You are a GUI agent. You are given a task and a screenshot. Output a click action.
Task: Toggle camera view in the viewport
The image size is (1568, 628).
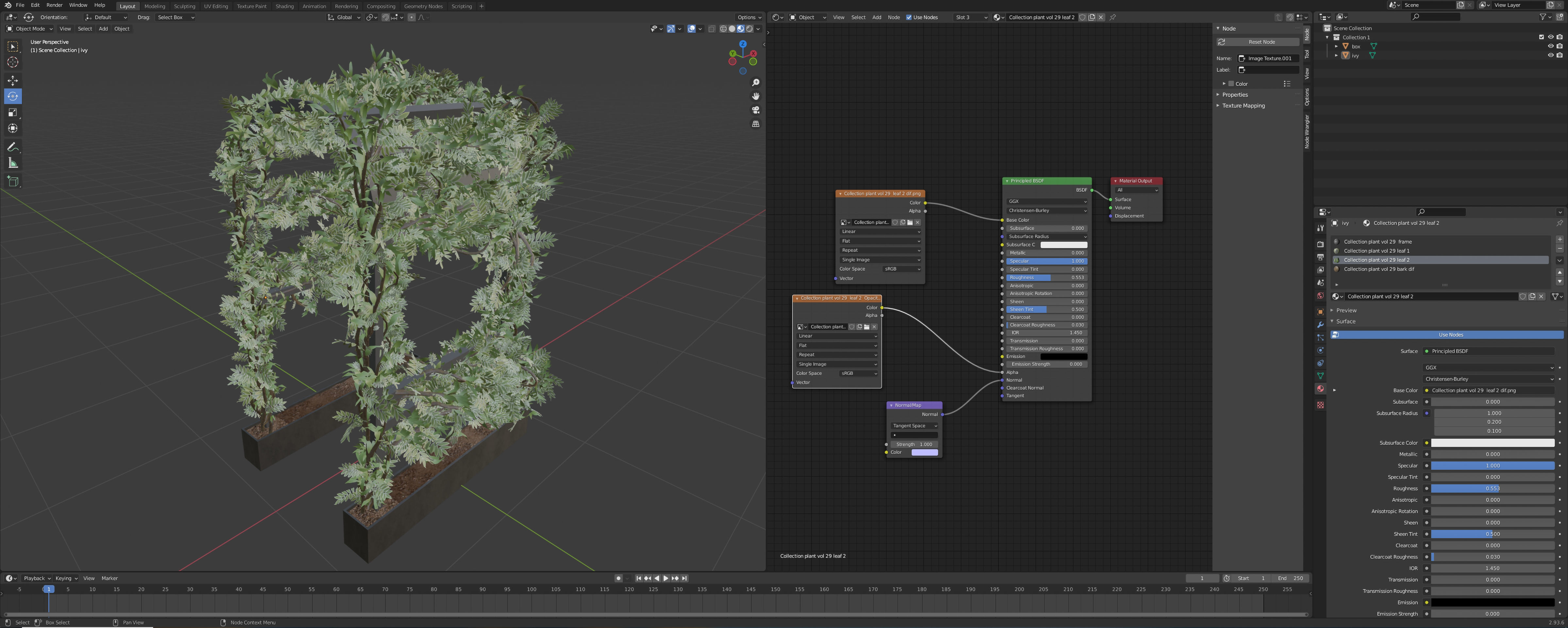tap(755, 110)
